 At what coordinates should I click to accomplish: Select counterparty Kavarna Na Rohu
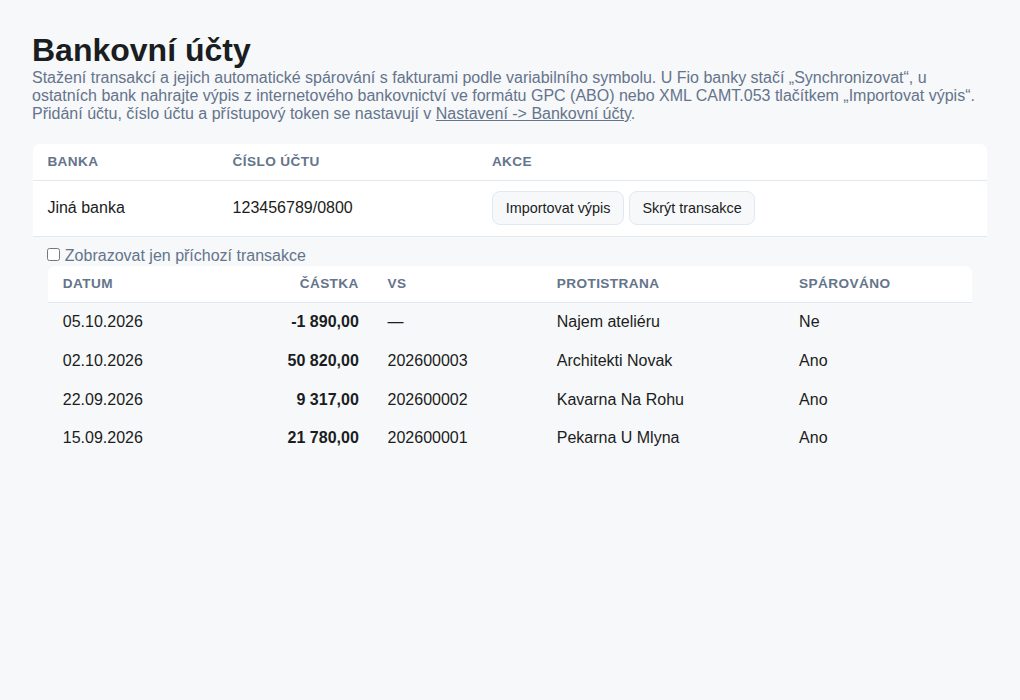[621, 399]
